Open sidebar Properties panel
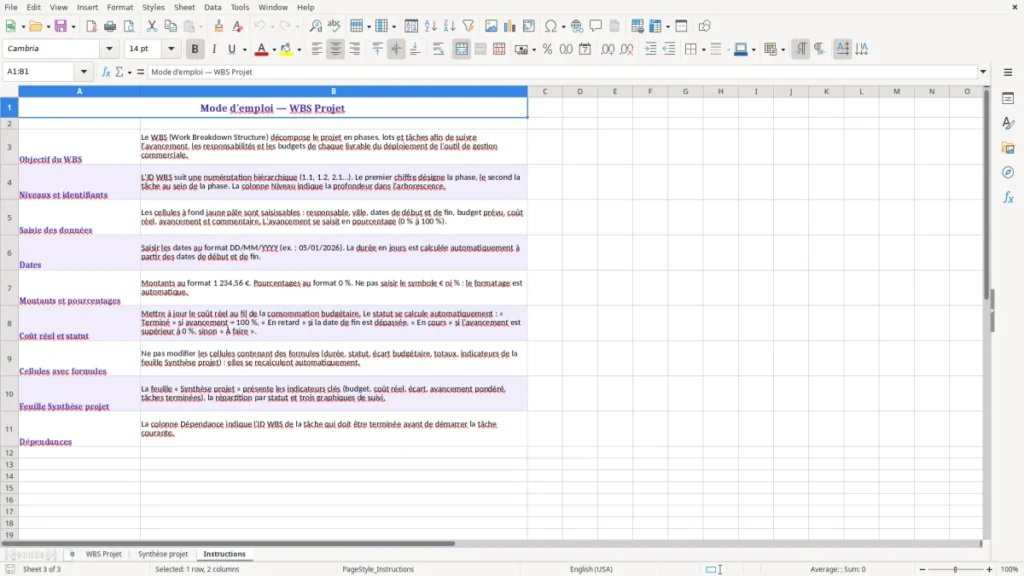The width and height of the screenshot is (1024, 576). click(1008, 99)
